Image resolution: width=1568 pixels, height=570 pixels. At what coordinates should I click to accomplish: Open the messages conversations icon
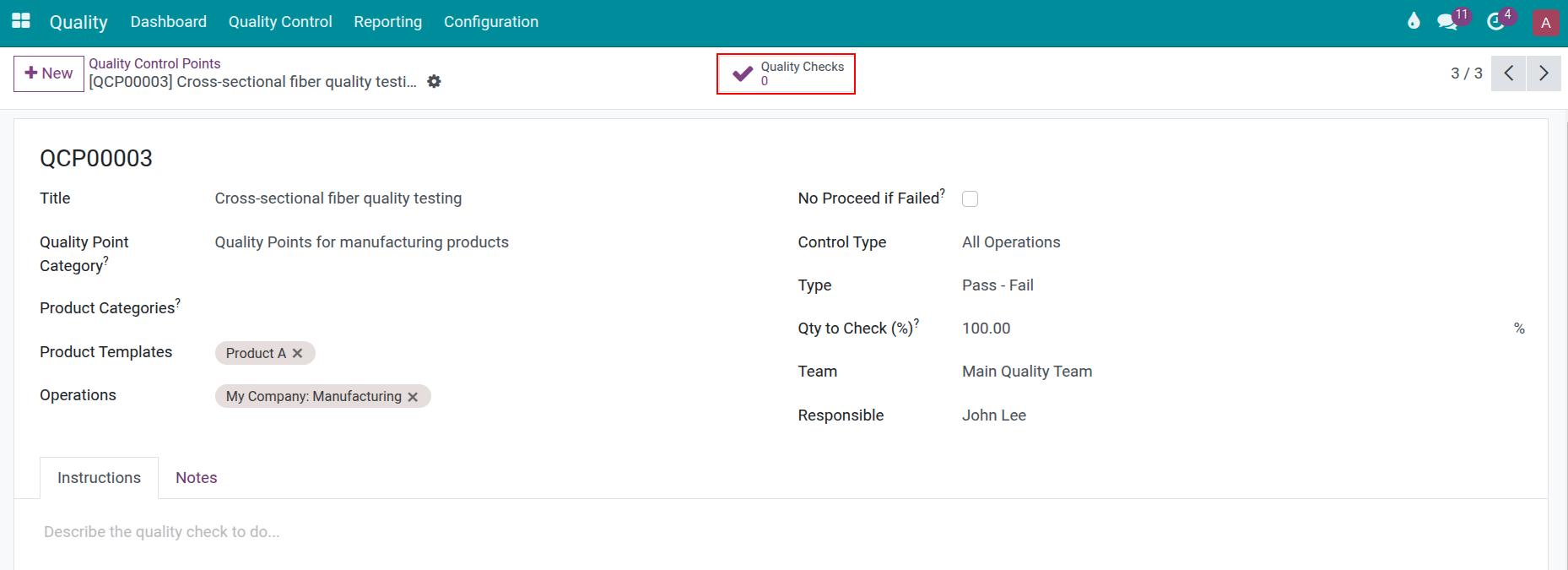point(1448,22)
